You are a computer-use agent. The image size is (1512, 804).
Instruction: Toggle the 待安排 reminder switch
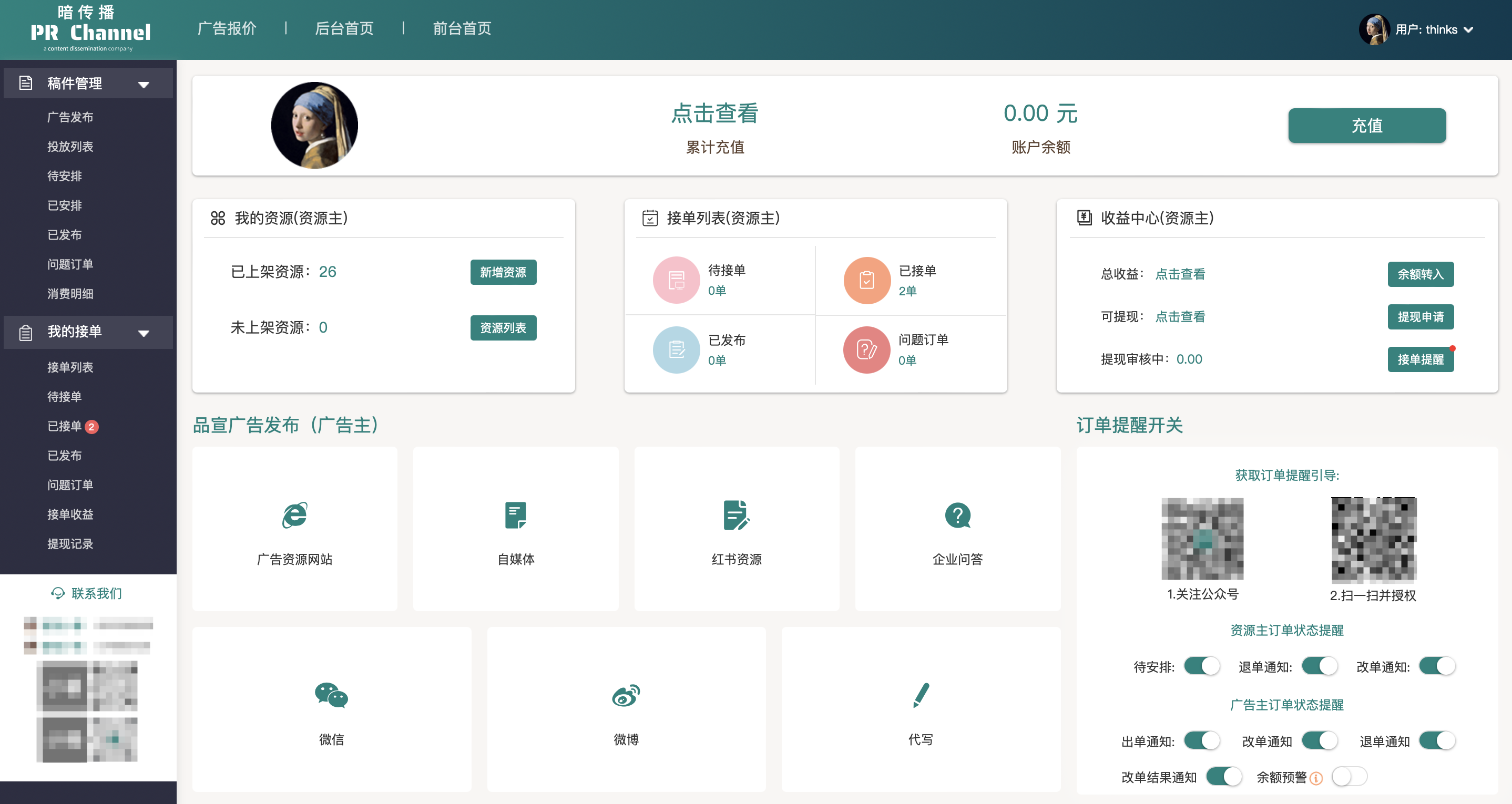click(1201, 665)
